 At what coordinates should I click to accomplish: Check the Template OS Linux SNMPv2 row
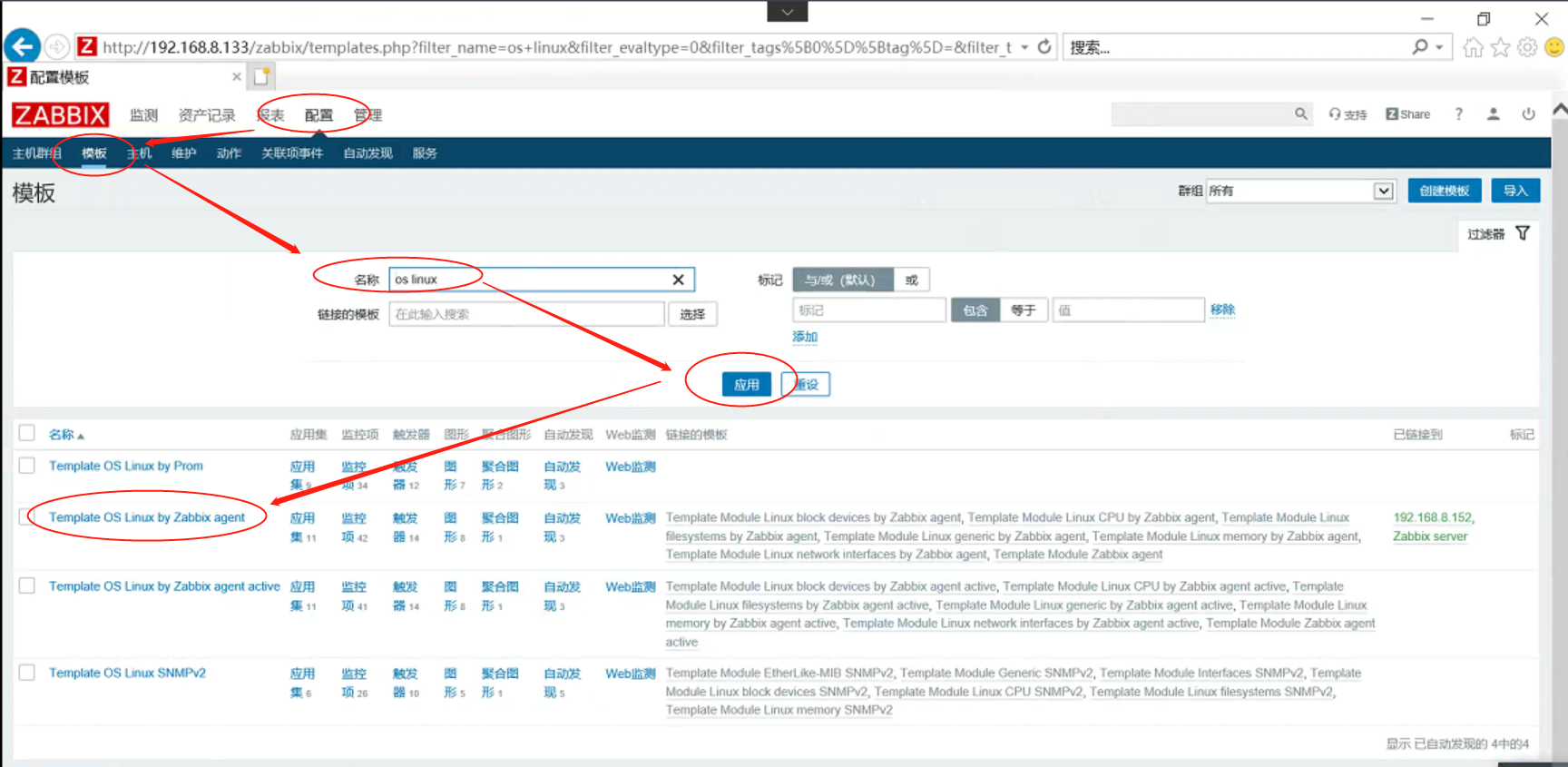27,673
